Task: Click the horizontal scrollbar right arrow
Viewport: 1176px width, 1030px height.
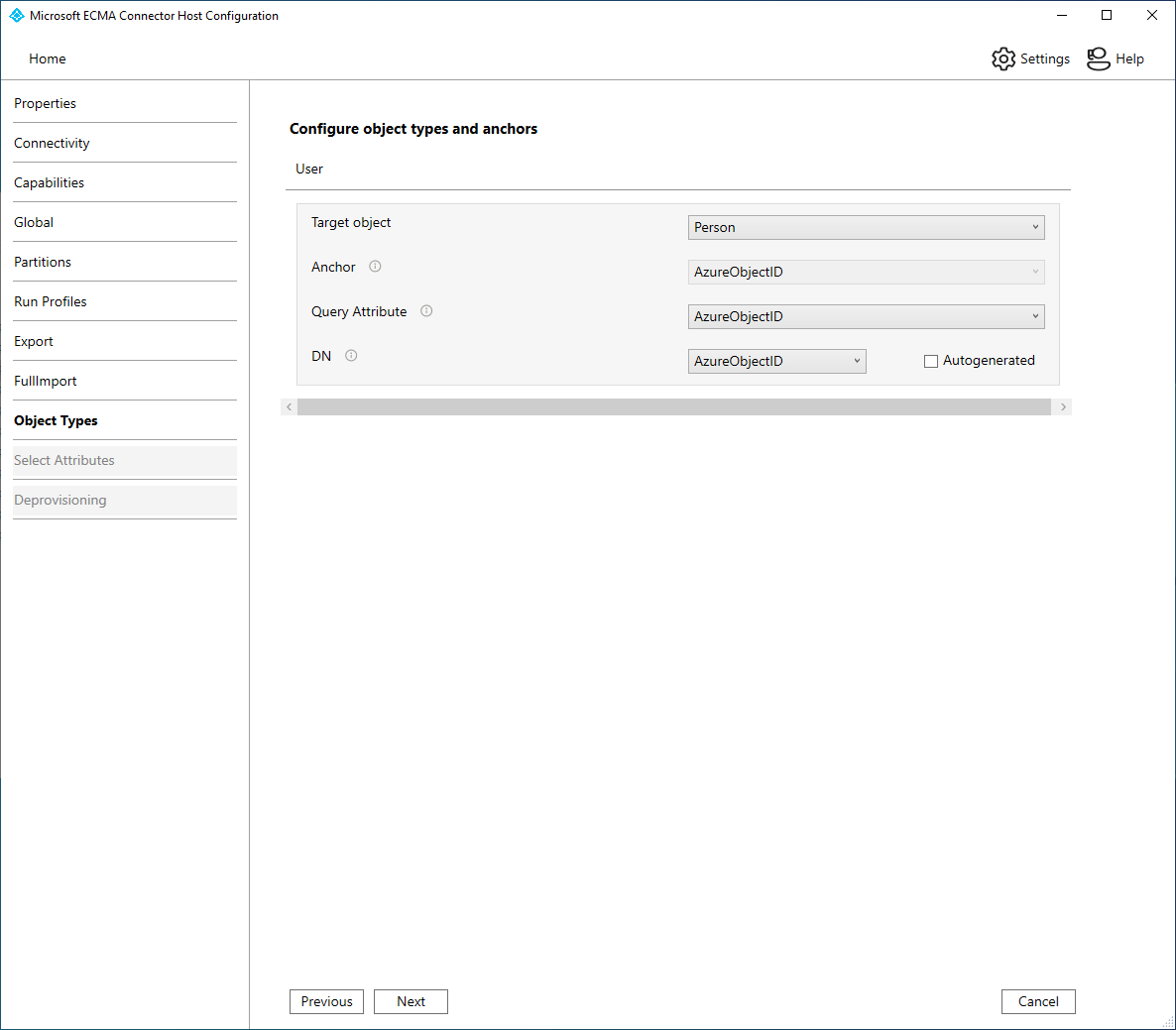Action: (1063, 407)
